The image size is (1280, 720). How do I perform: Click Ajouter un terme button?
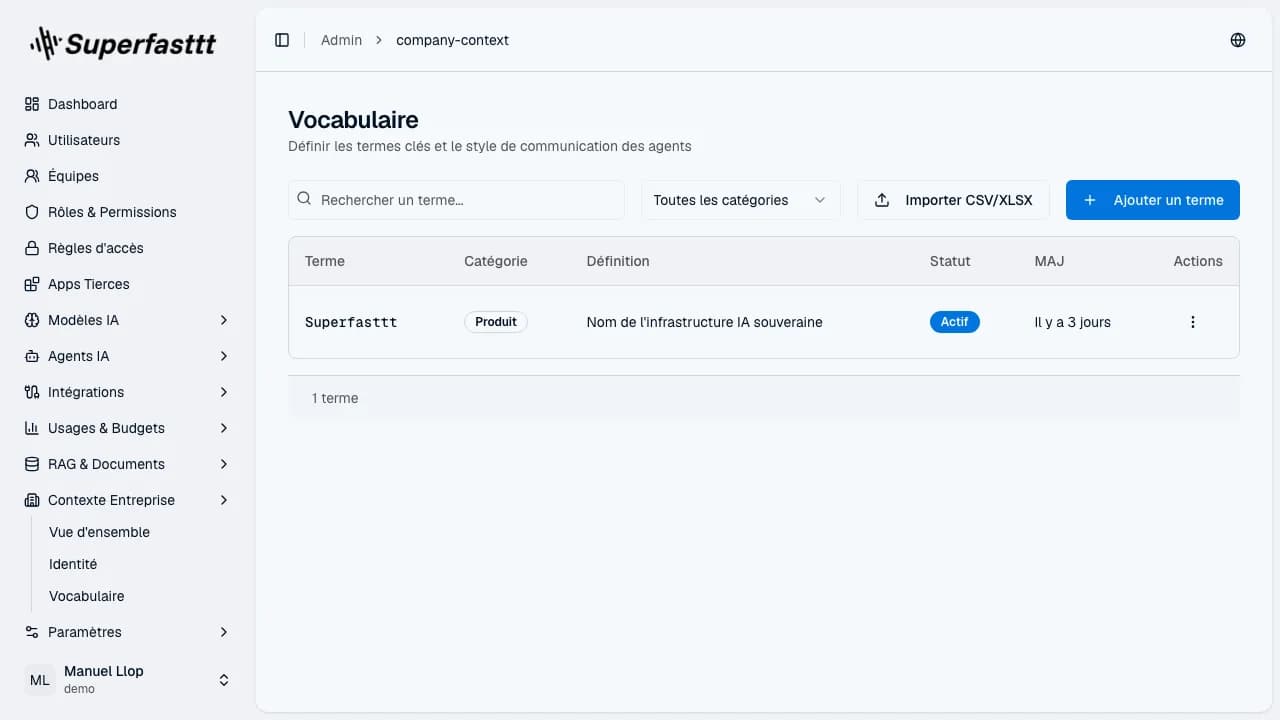1153,200
